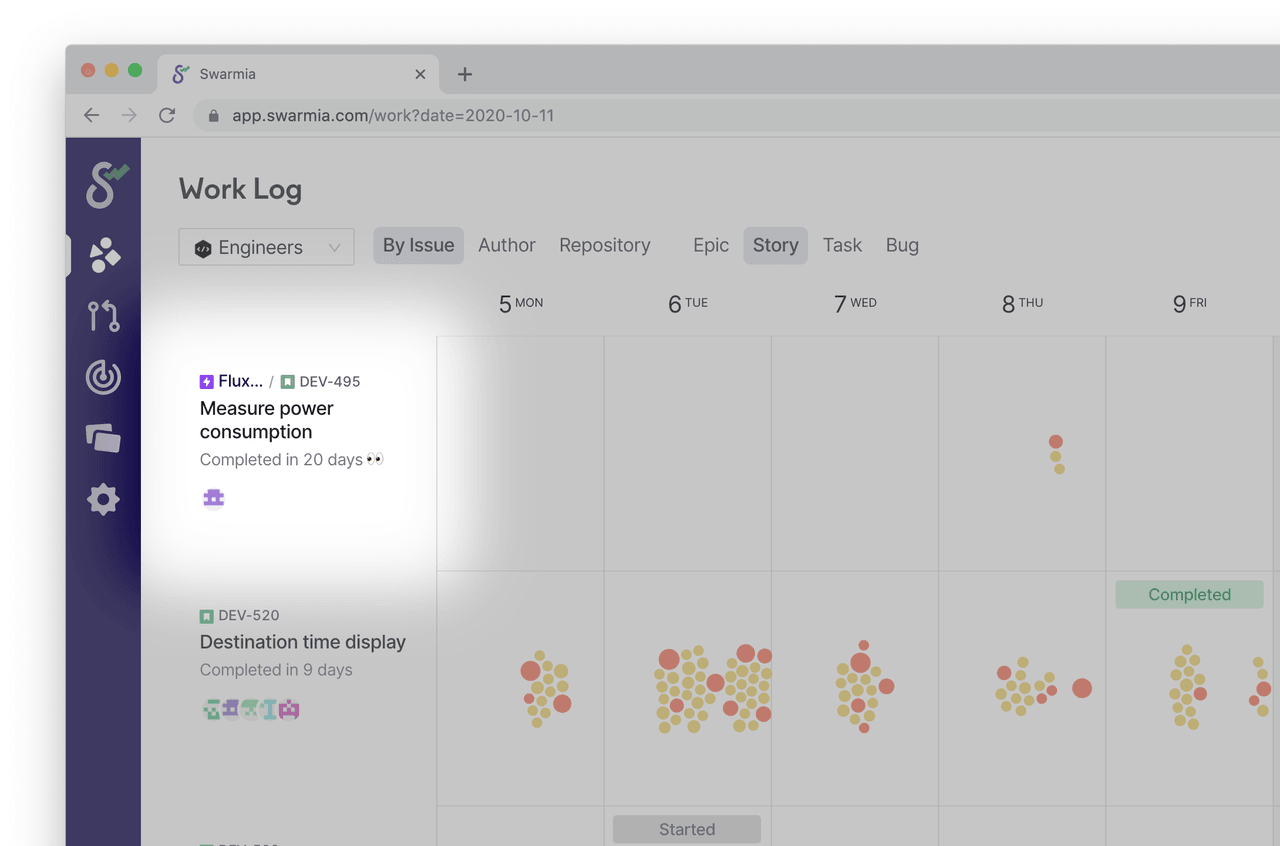Screen dimensions: 1280x846
Task: Toggle the By Issue view filter
Action: click(x=418, y=245)
